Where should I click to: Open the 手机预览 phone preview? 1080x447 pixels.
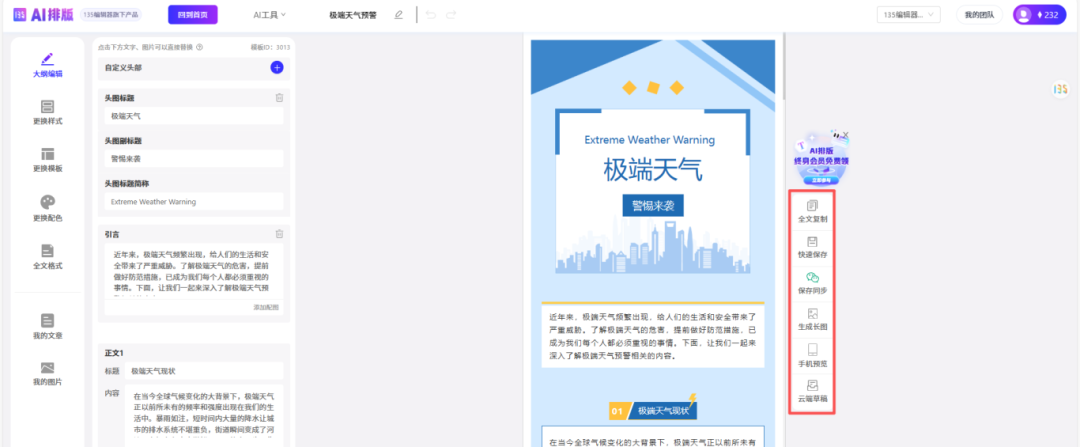pyautogui.click(x=812, y=355)
